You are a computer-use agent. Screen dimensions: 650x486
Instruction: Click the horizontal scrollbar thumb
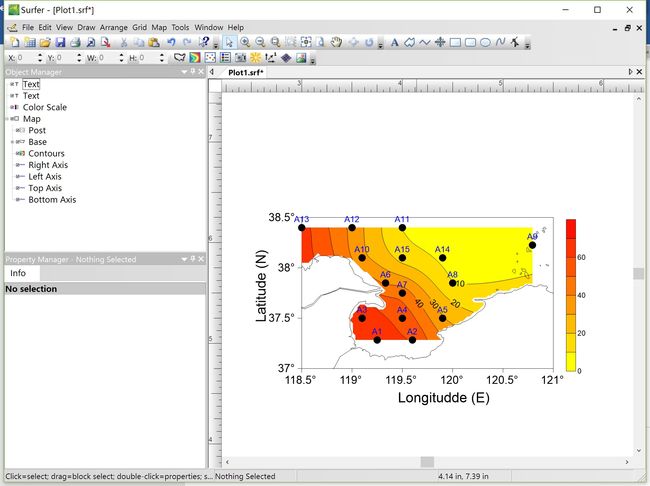pos(427,462)
